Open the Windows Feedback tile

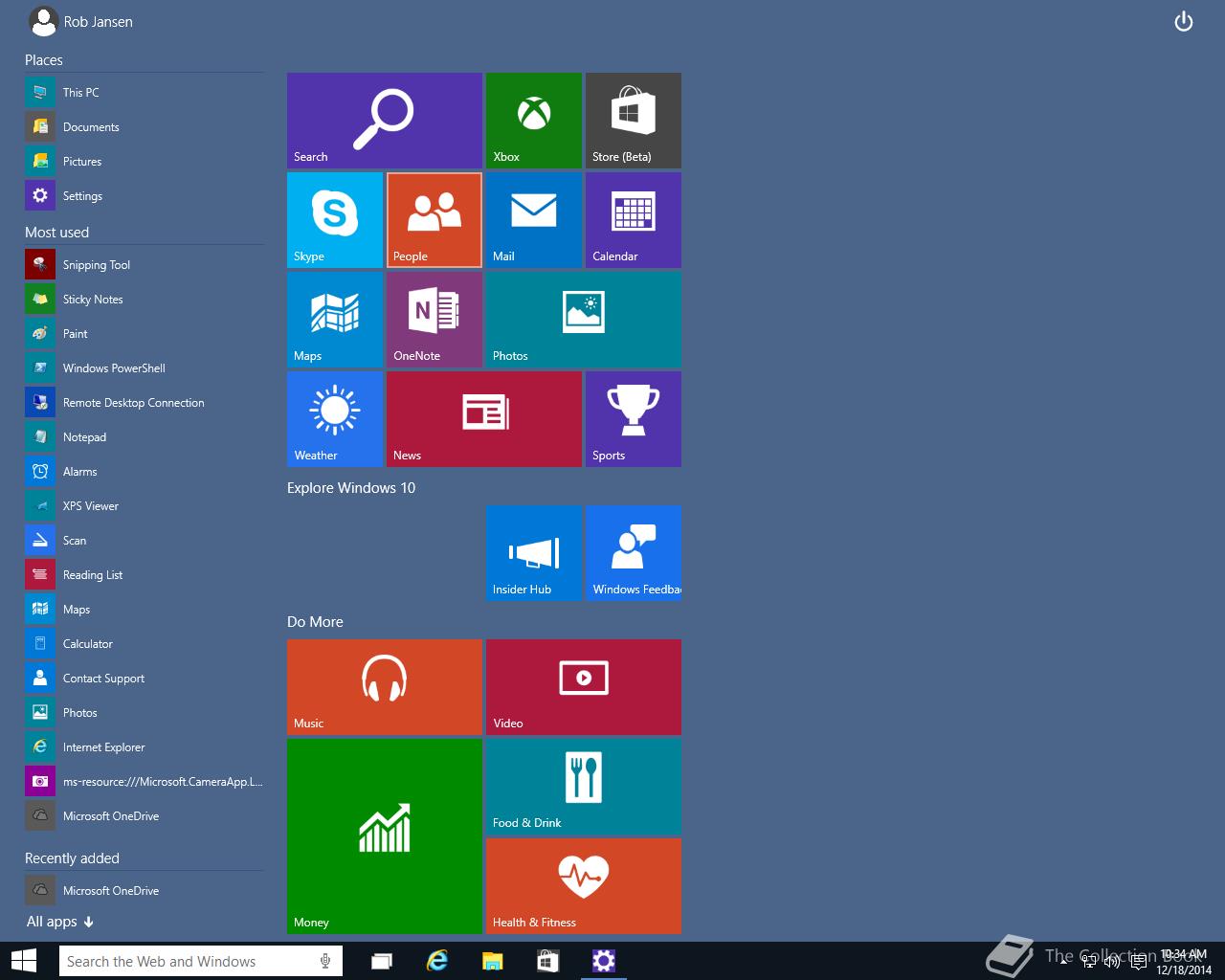click(634, 553)
